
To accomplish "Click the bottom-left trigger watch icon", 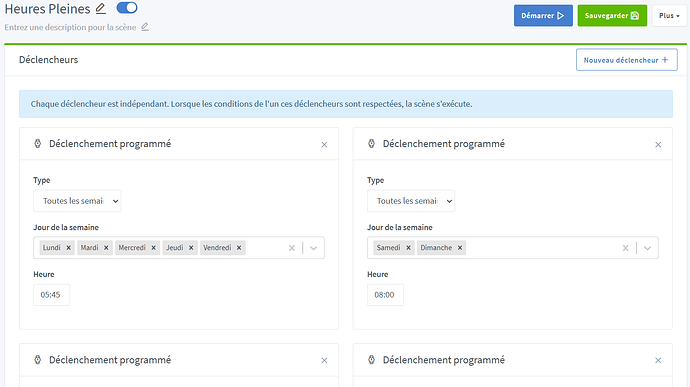I will click(x=38, y=360).
